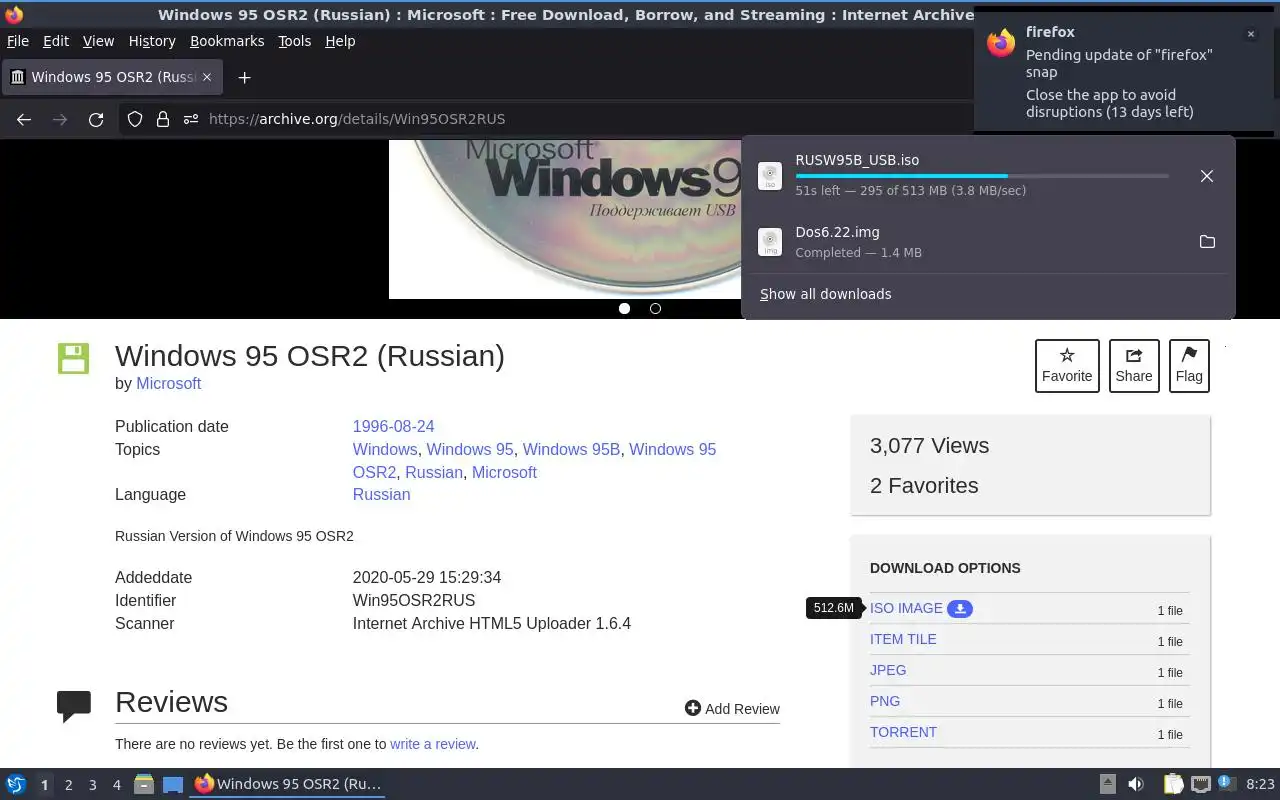Open the ITEM TILE download option
Image resolution: width=1280 pixels, height=800 pixels.
tap(903, 639)
